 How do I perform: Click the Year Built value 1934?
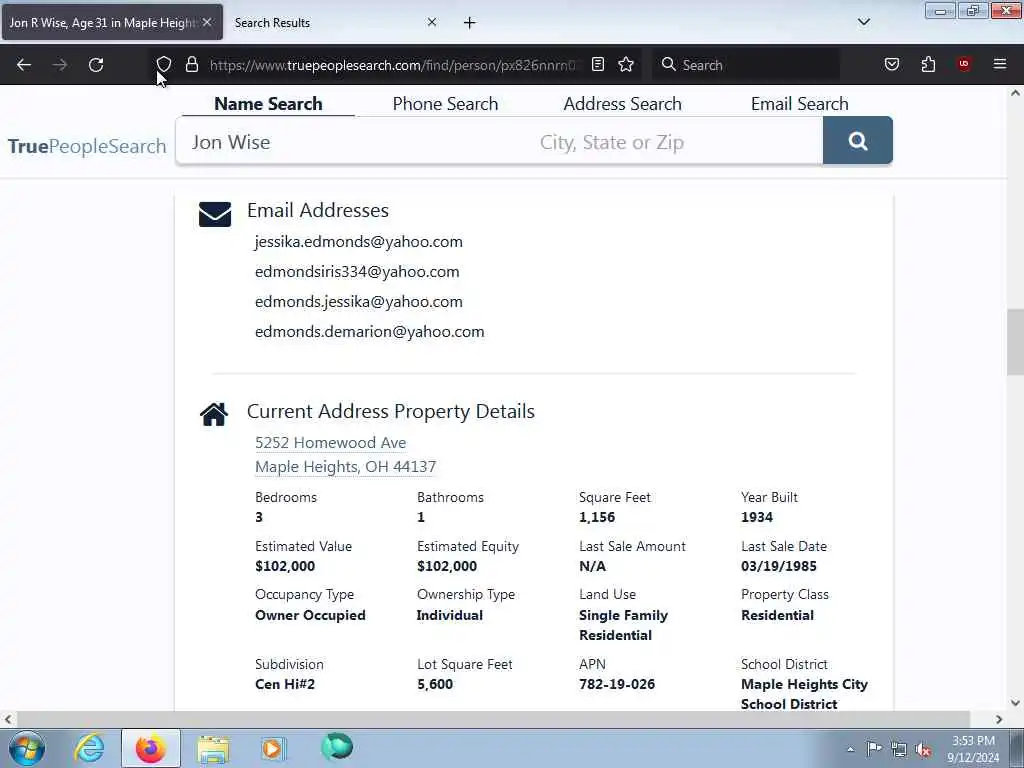coord(756,517)
